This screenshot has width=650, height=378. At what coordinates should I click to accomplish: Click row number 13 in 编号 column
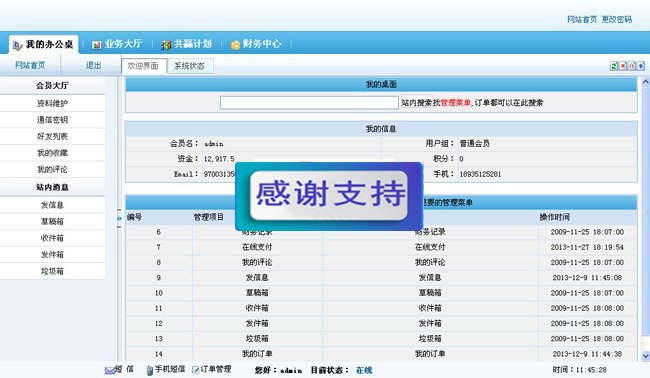[159, 339]
